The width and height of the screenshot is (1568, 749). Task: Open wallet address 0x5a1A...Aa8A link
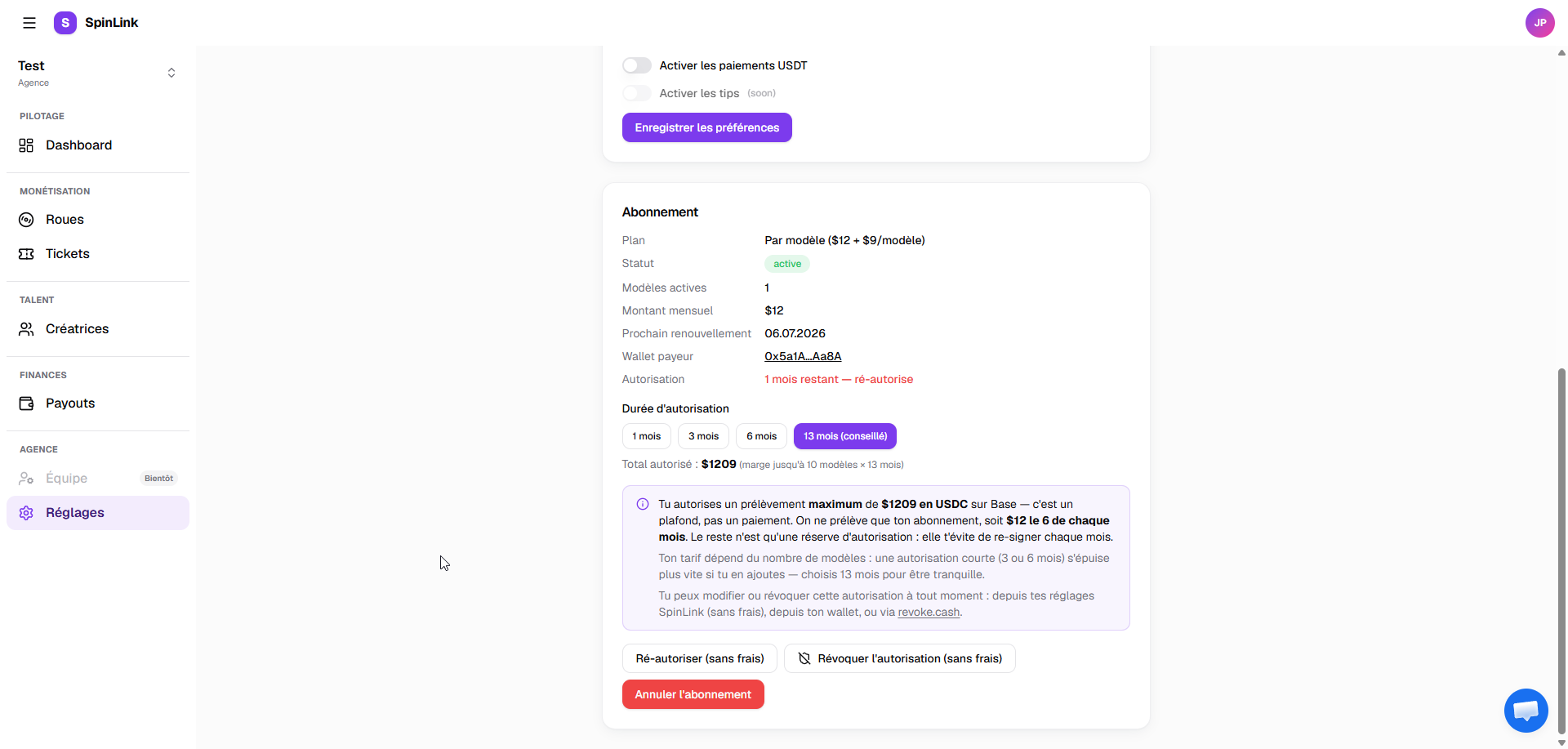click(x=803, y=356)
